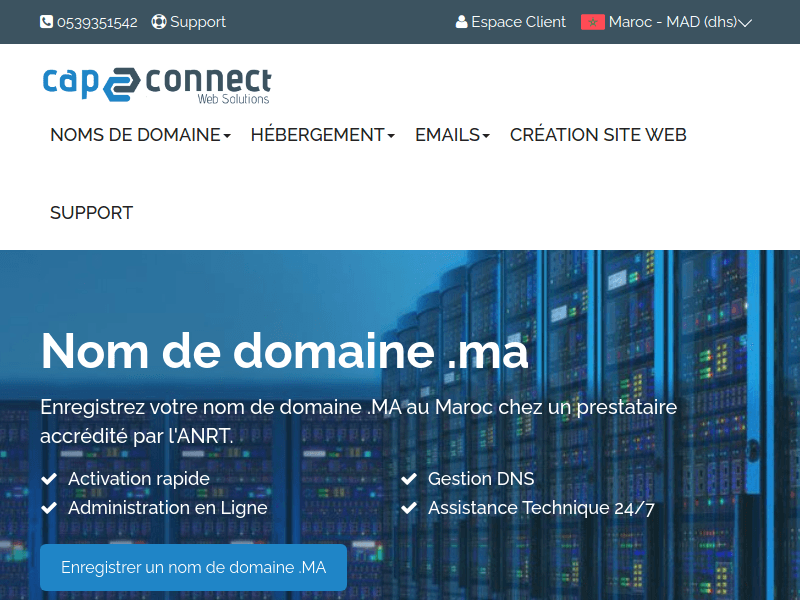Click the checkmark beside Administration en Ligne
800x600 pixels.
click(48, 507)
